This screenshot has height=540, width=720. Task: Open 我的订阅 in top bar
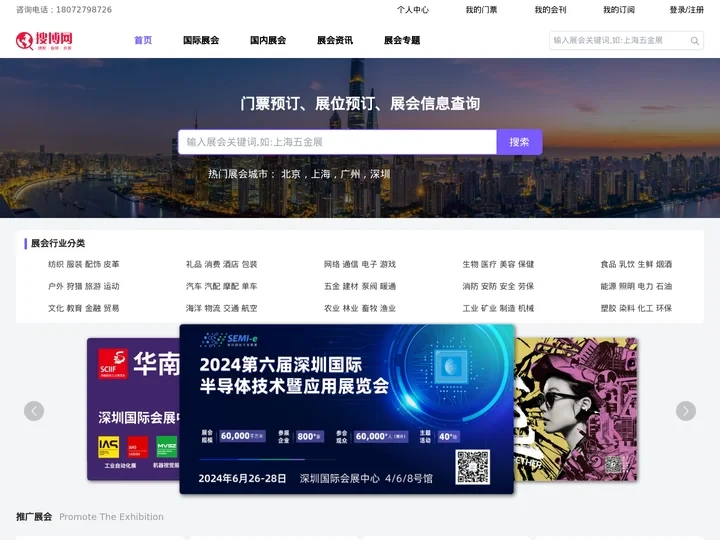point(619,10)
